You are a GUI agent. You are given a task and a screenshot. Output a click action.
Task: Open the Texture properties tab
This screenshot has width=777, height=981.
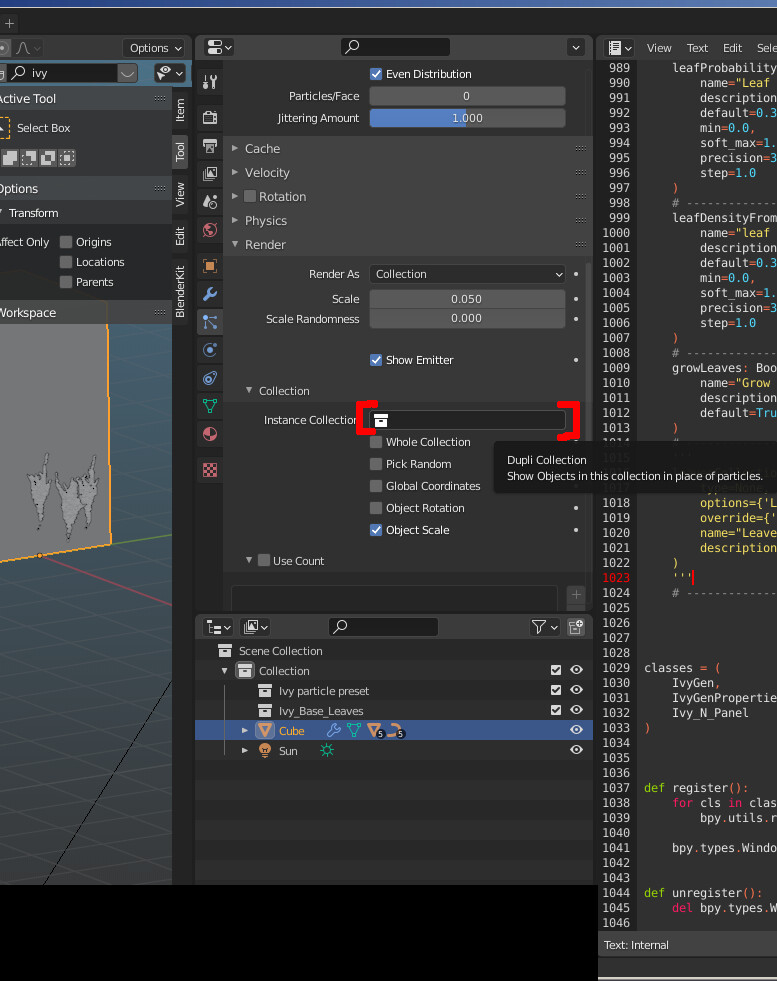[x=210, y=470]
